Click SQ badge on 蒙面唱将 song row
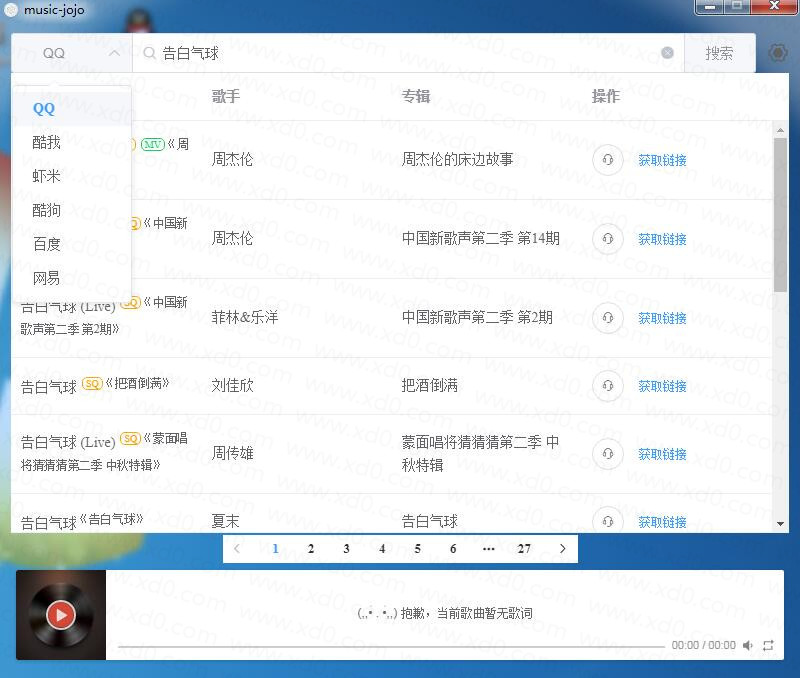The height and width of the screenshot is (678, 800). [x=130, y=438]
